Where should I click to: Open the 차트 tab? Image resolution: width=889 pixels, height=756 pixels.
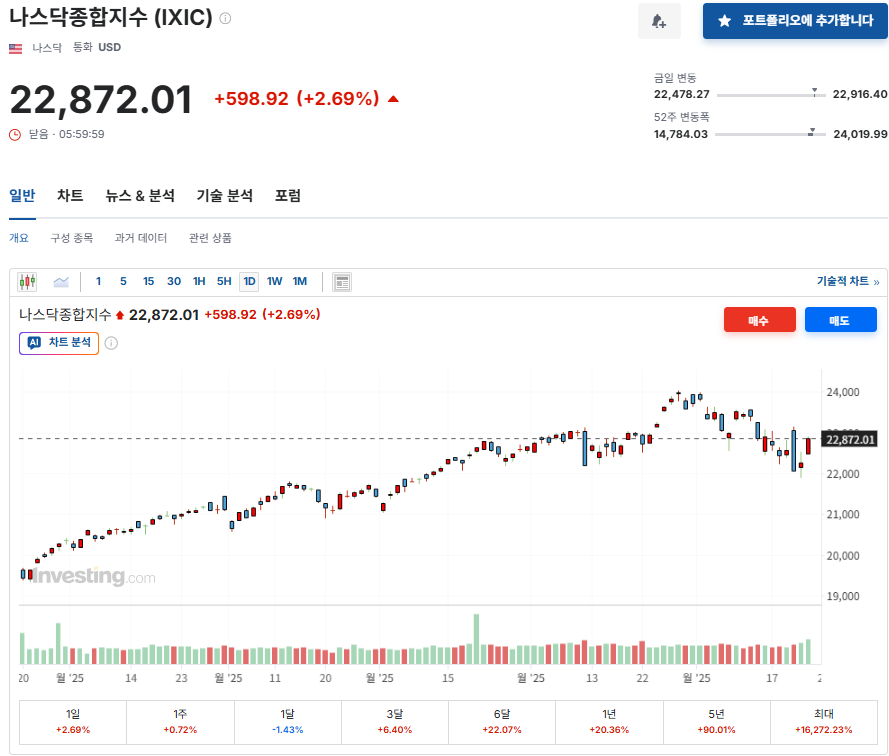coord(70,196)
